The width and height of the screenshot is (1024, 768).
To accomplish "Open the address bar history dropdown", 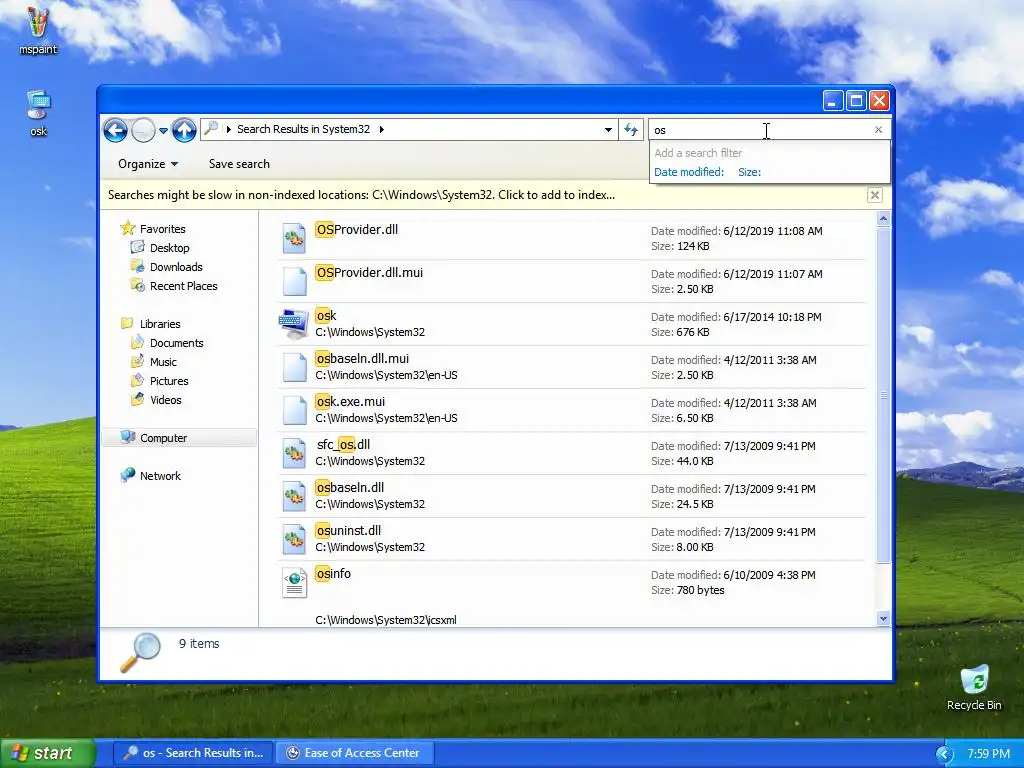I will coord(608,129).
